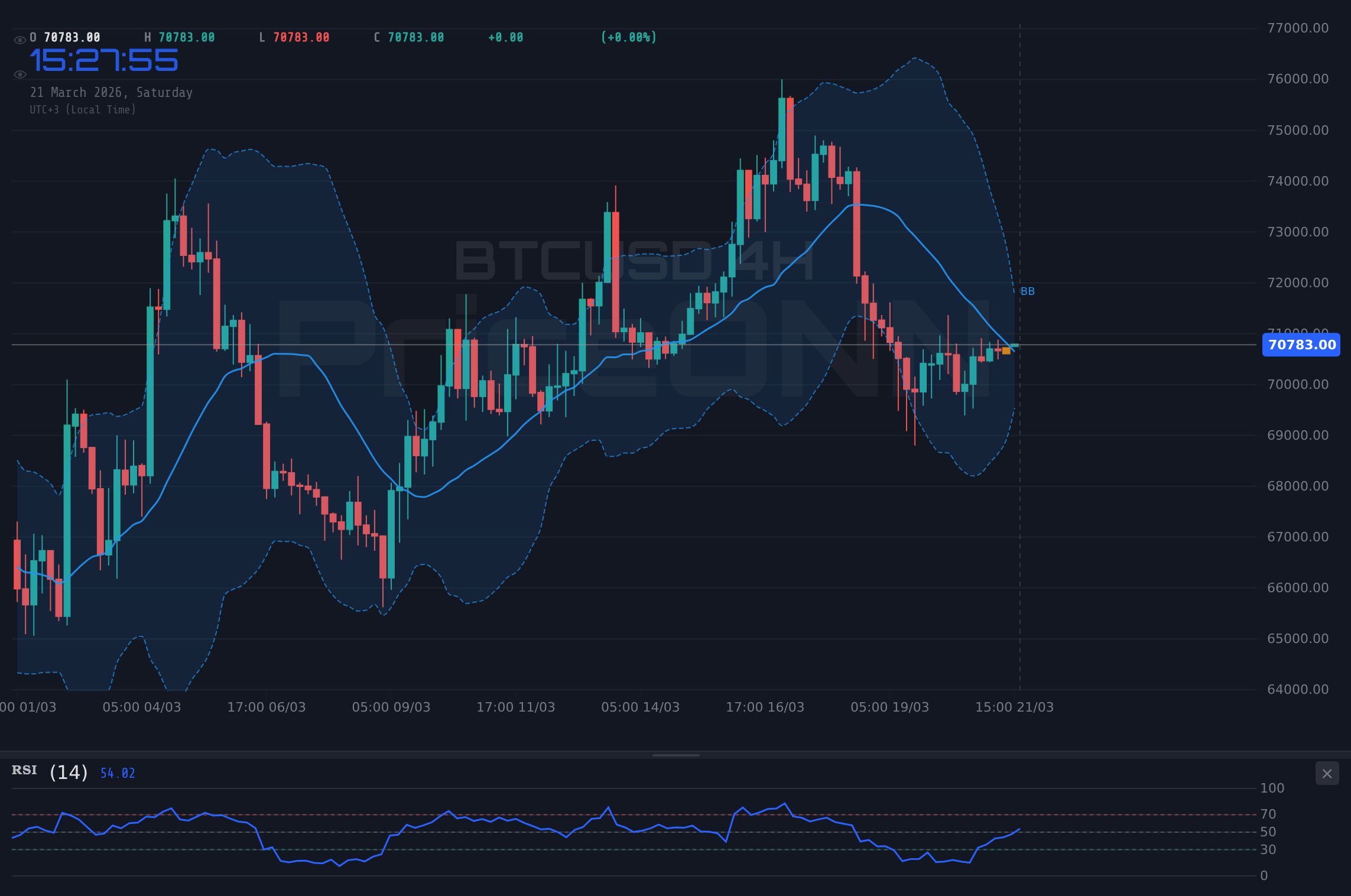
Task: Click the 77000.00 price scale label
Action: click(1297, 28)
